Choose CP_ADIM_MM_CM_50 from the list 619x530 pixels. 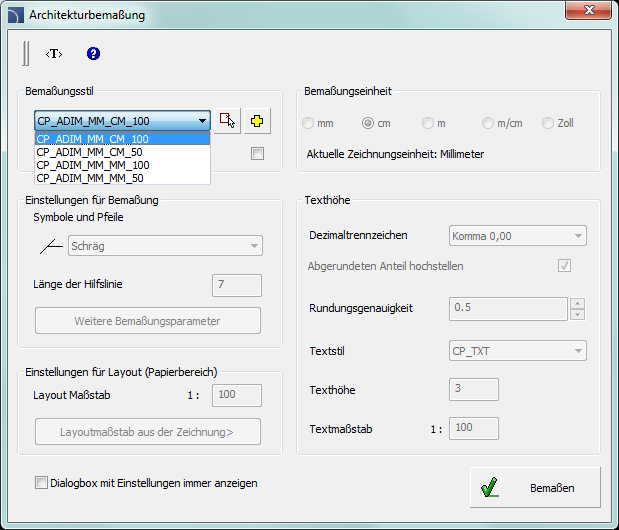(x=90, y=152)
